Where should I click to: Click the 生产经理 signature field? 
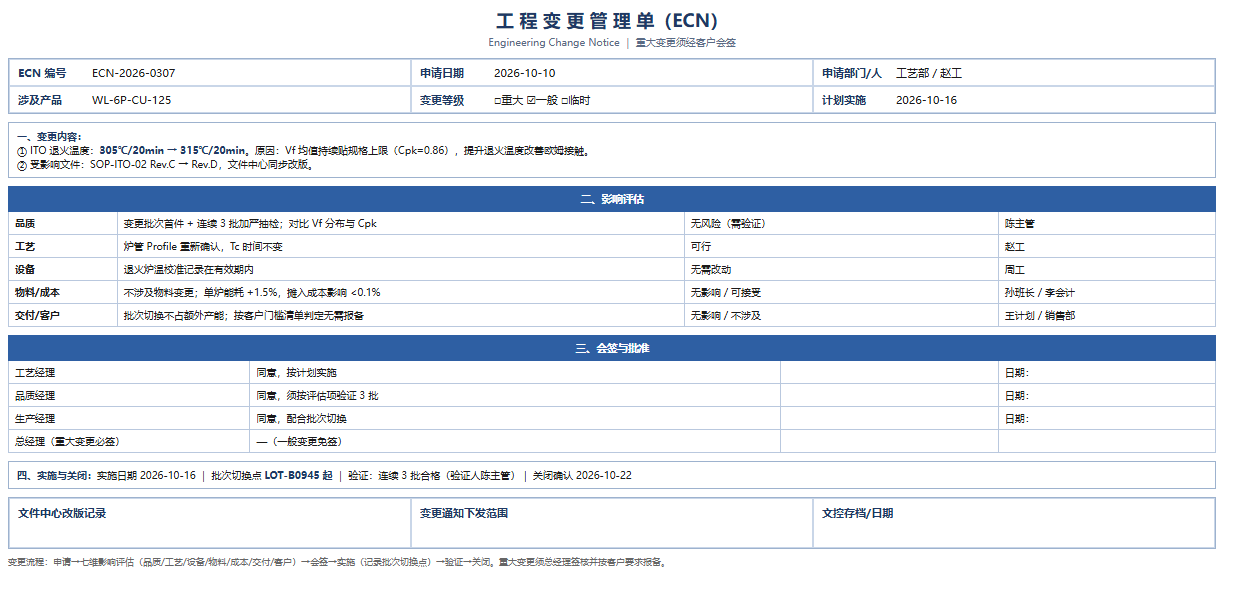point(889,418)
